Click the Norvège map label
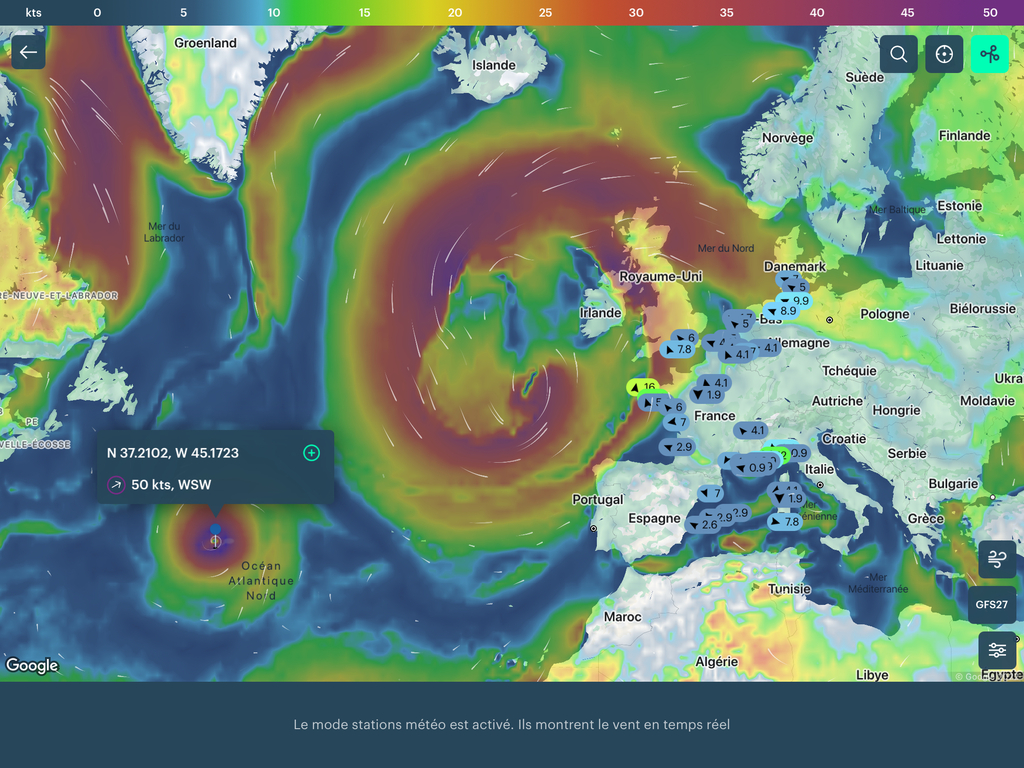The image size is (1024, 768). tap(788, 138)
